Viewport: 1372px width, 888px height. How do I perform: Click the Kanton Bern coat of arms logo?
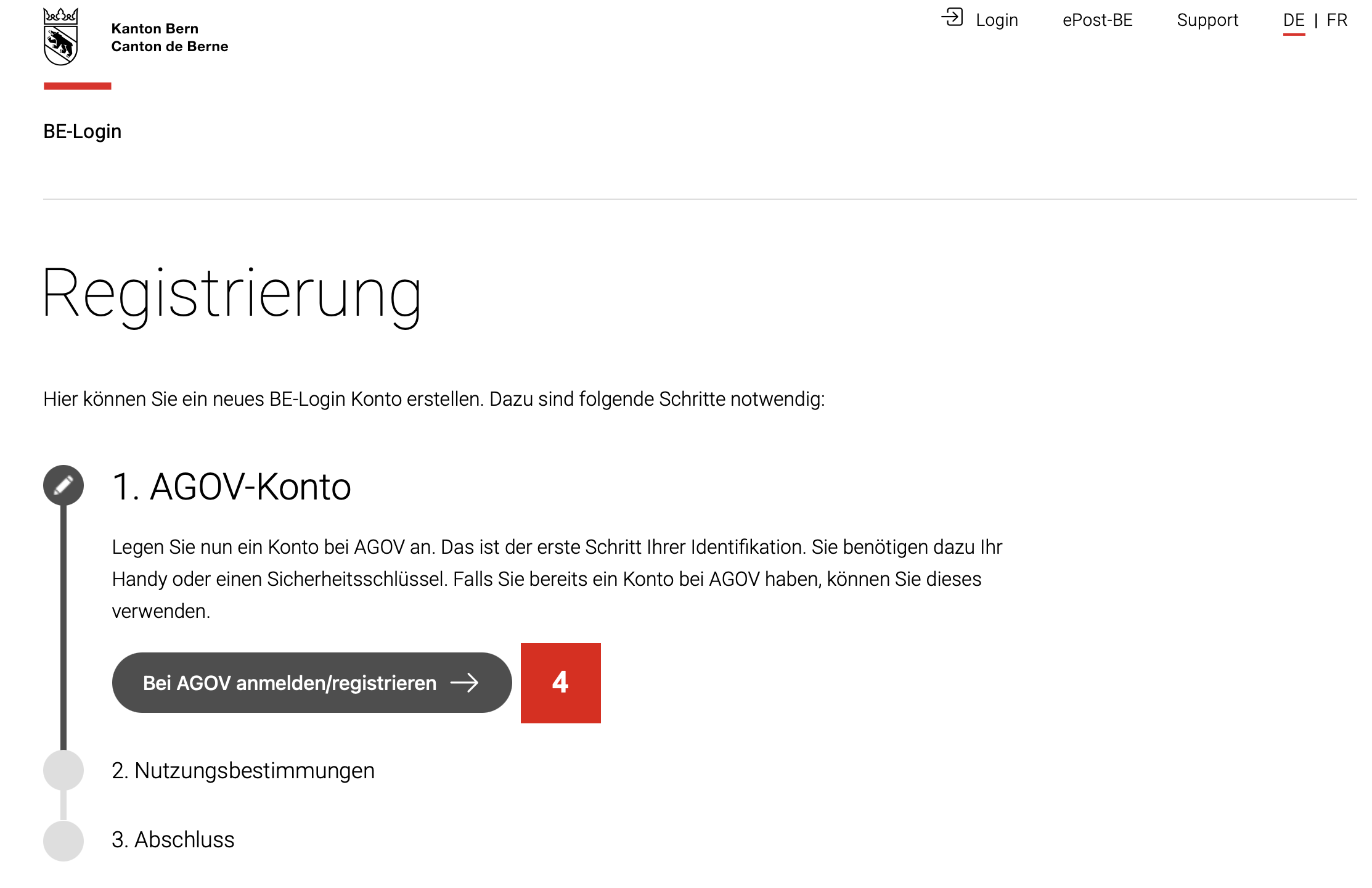coord(60,36)
